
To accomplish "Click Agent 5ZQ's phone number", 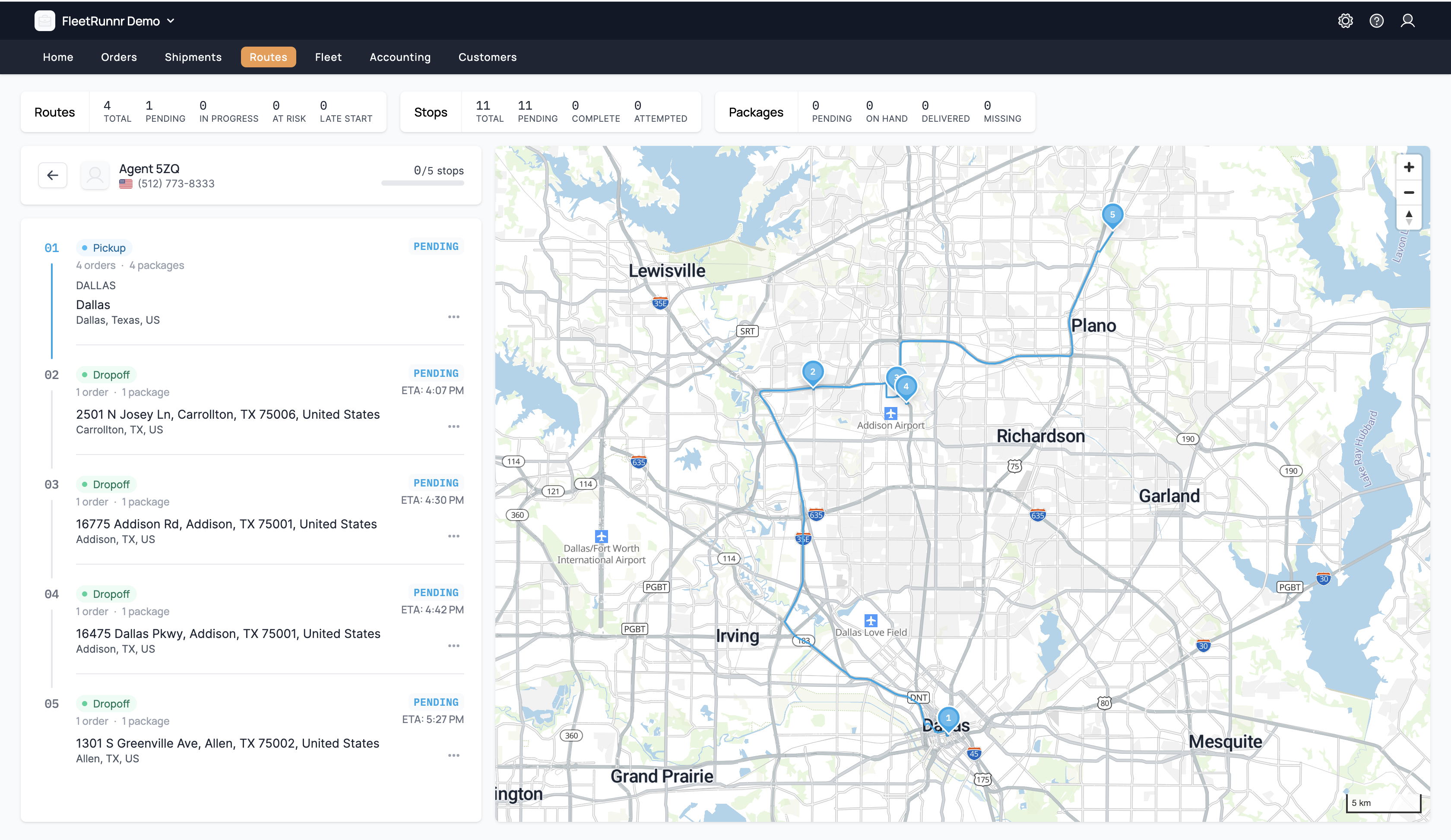I will point(176,183).
